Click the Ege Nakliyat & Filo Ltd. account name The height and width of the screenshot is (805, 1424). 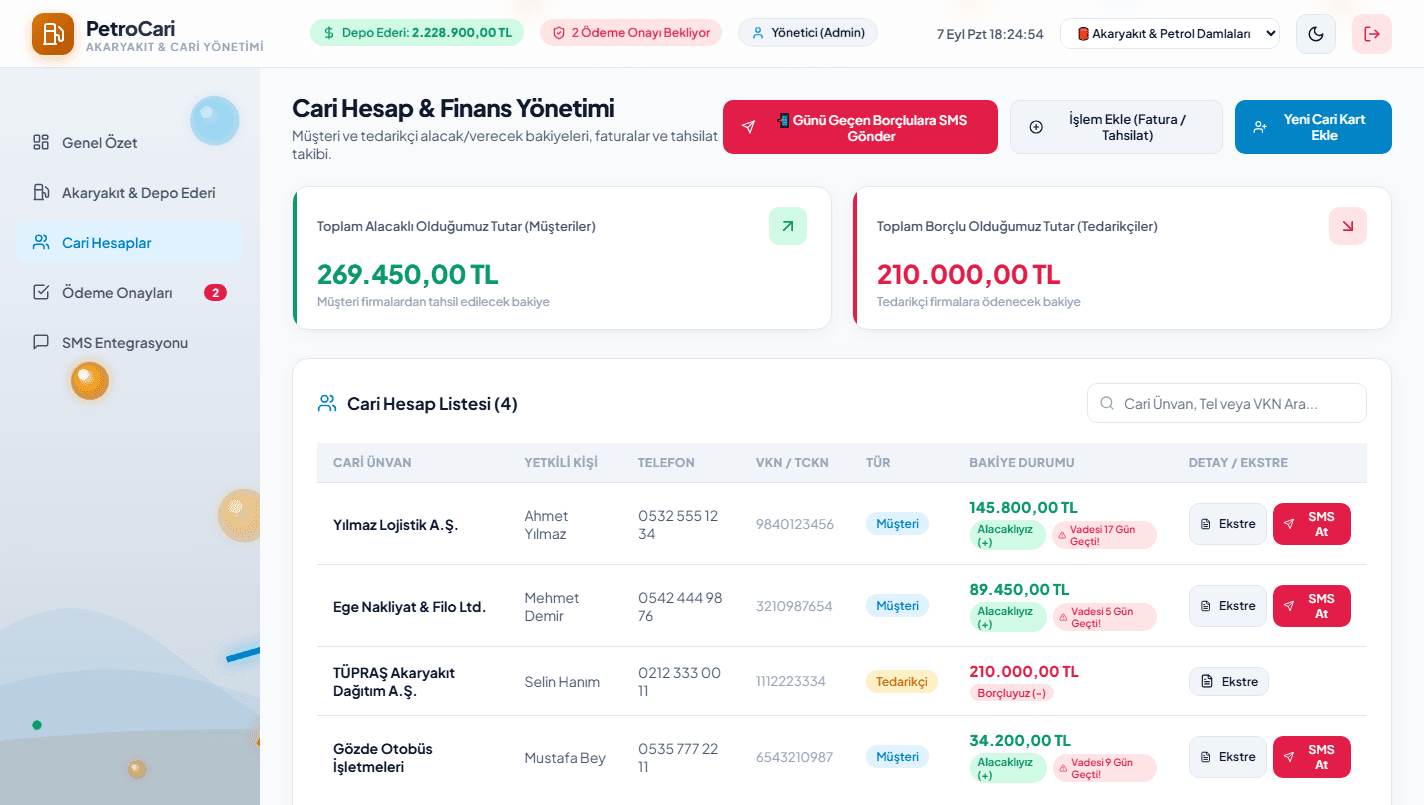[409, 607]
